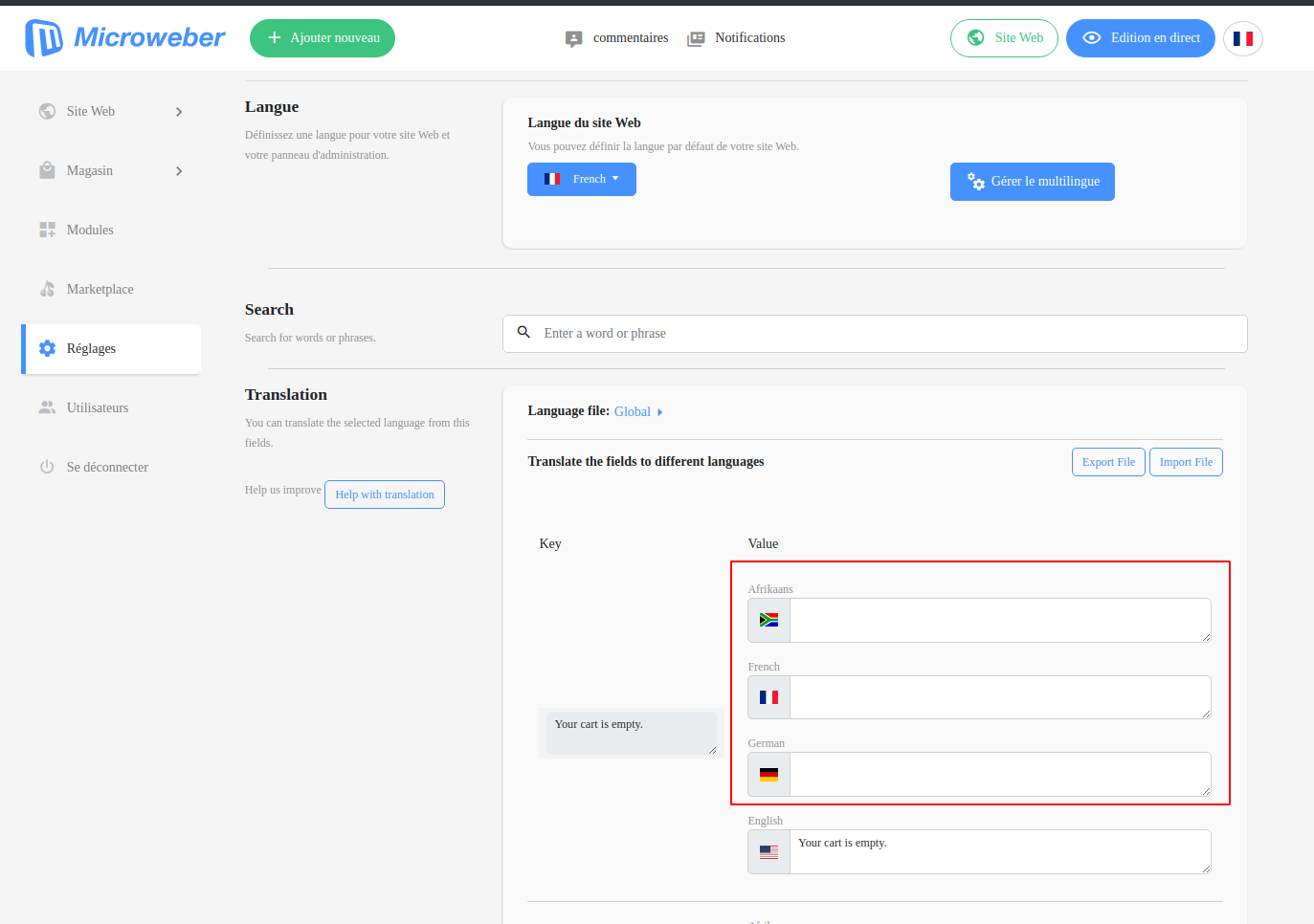
Task: Open the French language dropdown
Action: (x=581, y=178)
